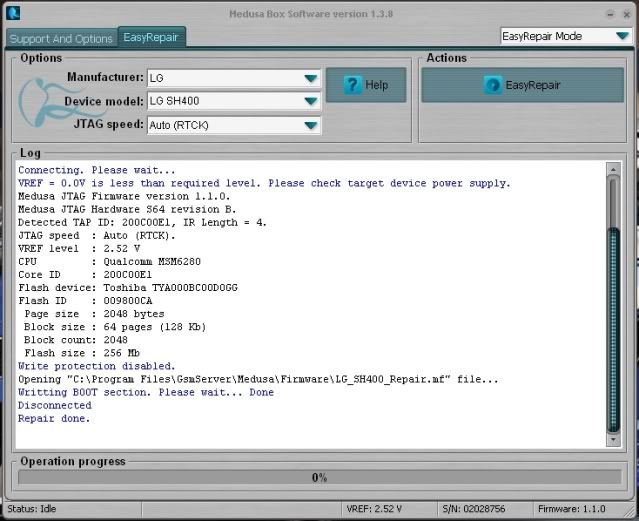Start the EasyRepair action button
Image resolution: width=639 pixels, height=521 pixels.
(x=522, y=85)
